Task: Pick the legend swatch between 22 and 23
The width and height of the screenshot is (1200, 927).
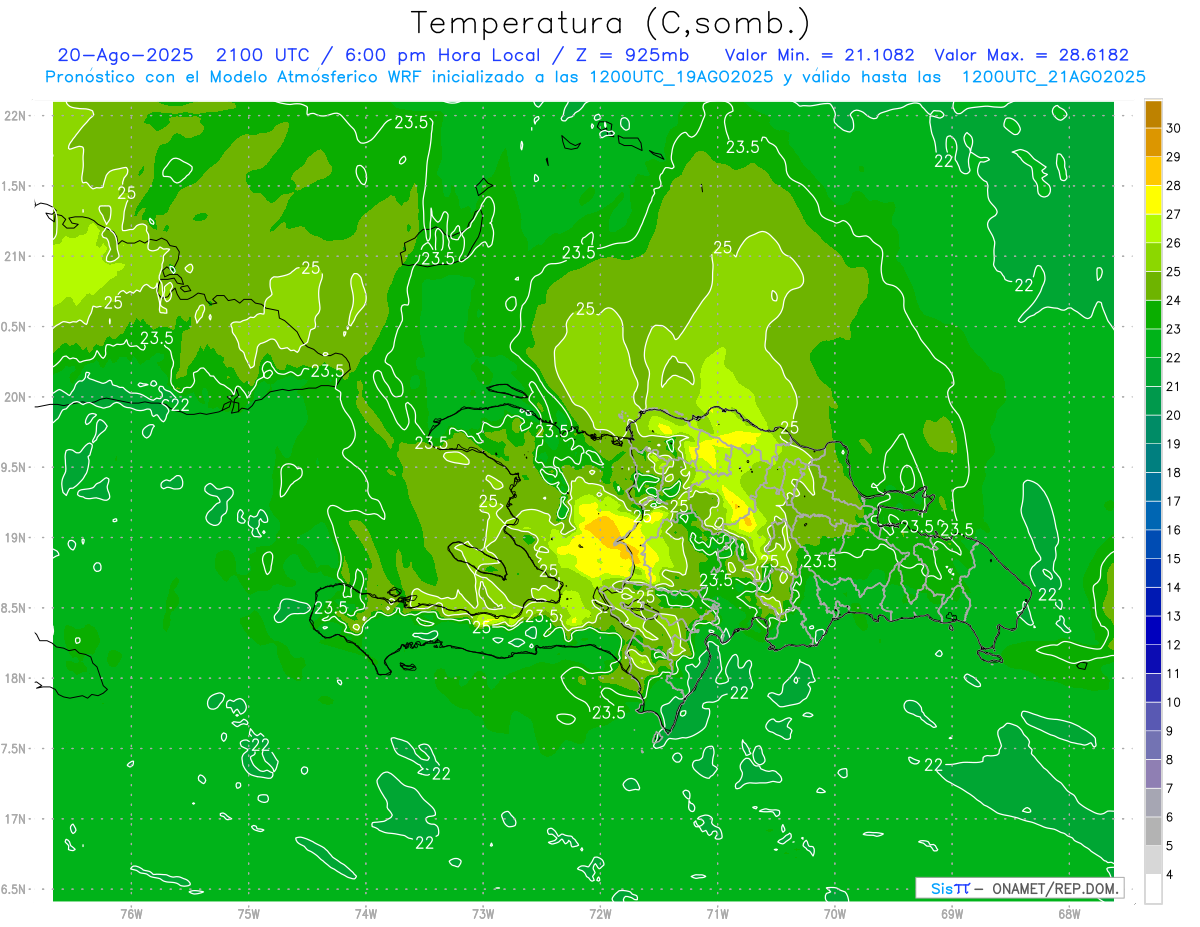Action: point(1153,343)
